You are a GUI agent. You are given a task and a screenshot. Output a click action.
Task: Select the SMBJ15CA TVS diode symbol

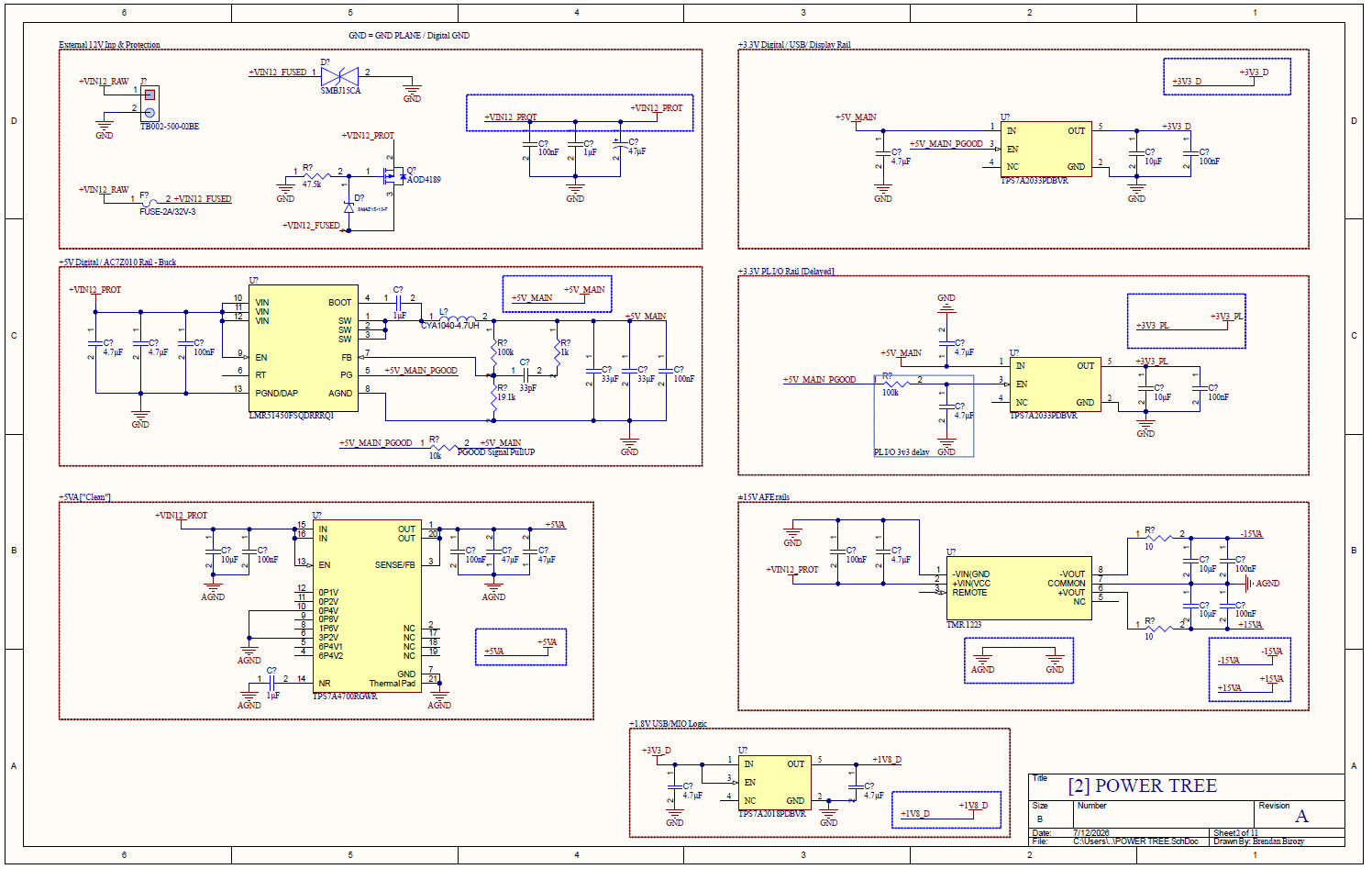pos(340,75)
